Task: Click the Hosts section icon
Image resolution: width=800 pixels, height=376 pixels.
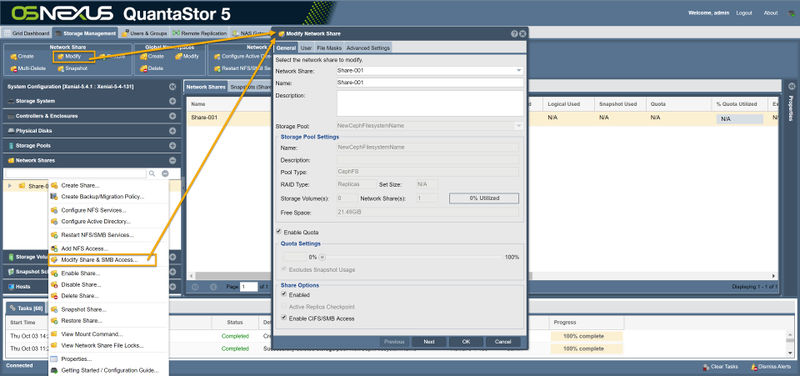Action: click(x=11, y=287)
